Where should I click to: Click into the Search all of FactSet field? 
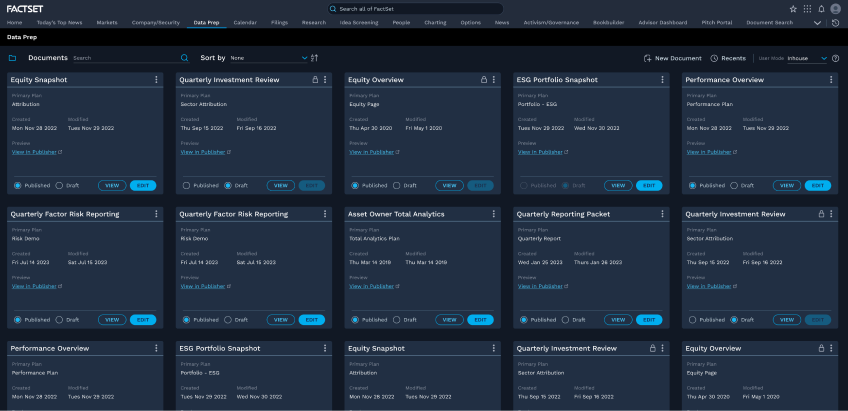pyautogui.click(x=415, y=9)
